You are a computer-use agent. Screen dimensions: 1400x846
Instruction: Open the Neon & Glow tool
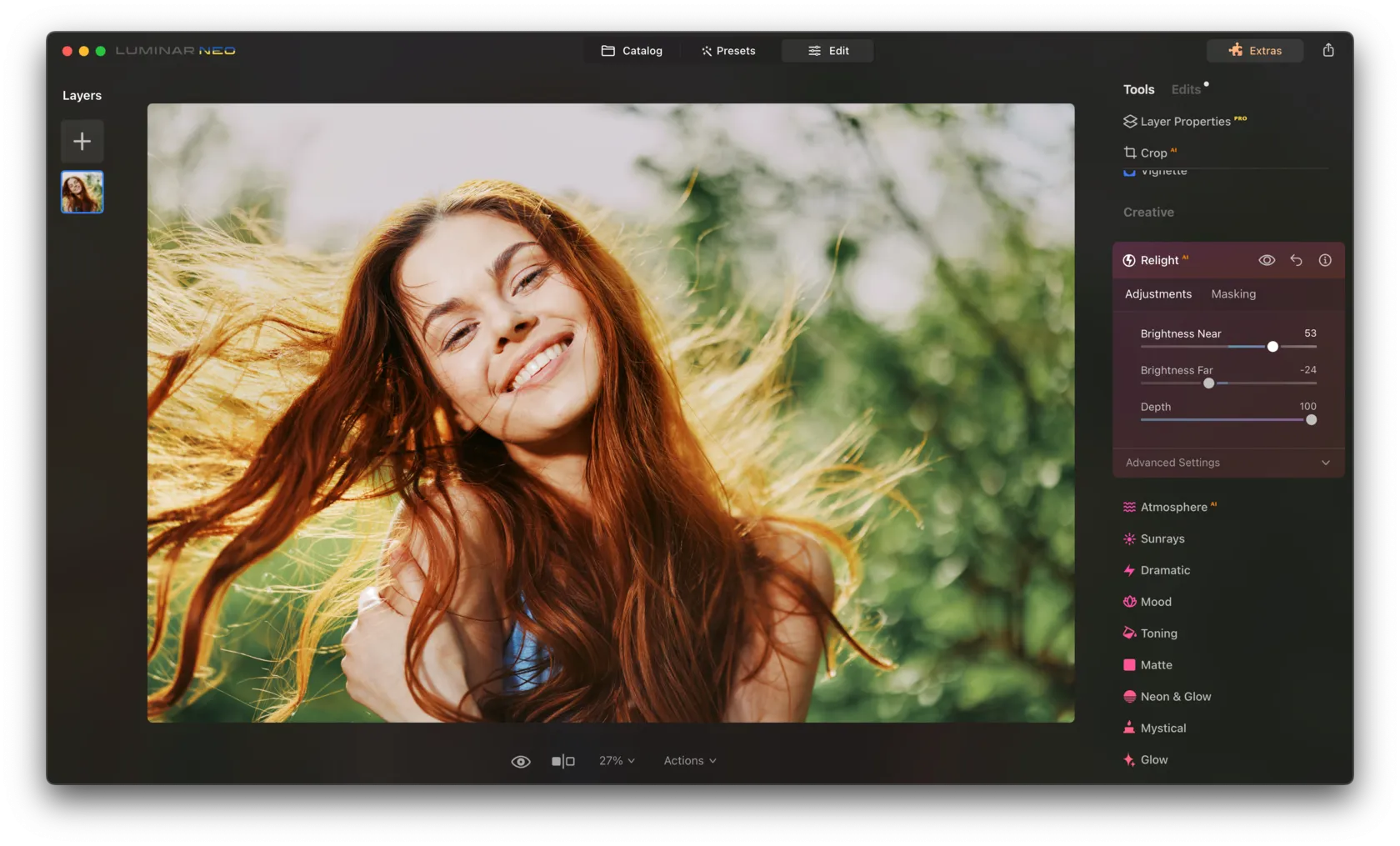[x=1175, y=697]
